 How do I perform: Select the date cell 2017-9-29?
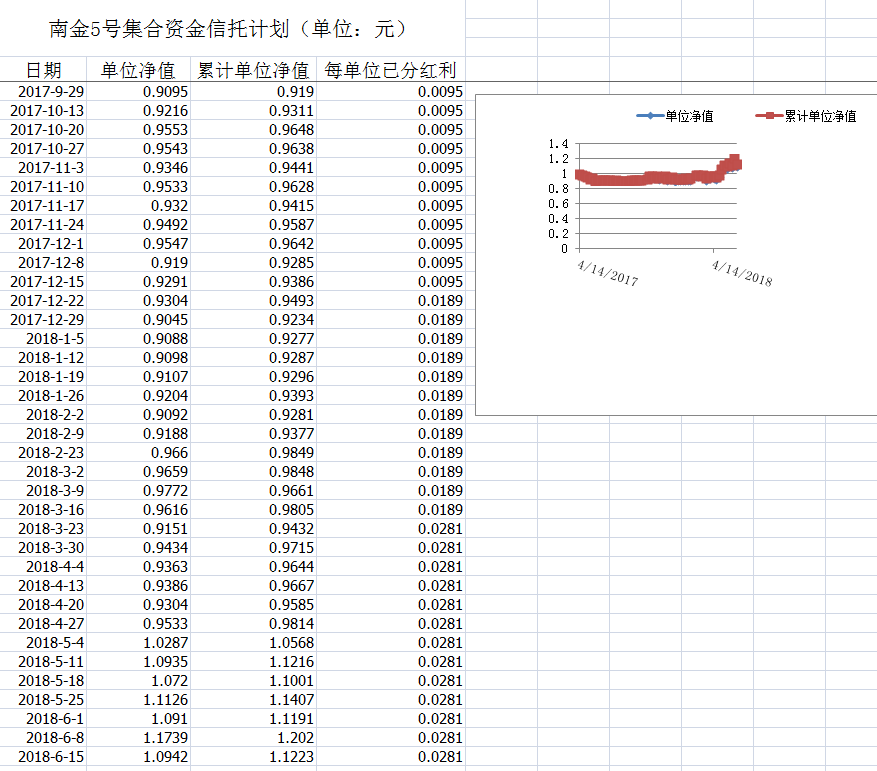[x=51, y=91]
